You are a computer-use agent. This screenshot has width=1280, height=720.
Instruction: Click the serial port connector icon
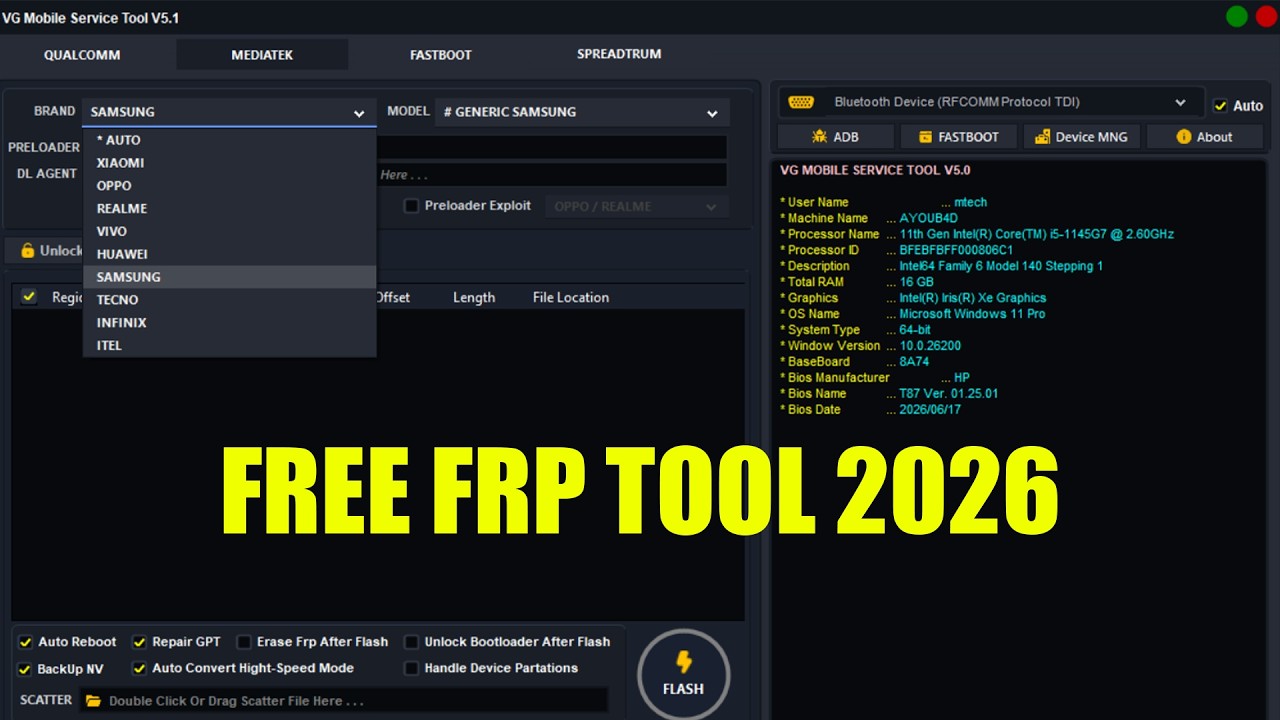801,102
